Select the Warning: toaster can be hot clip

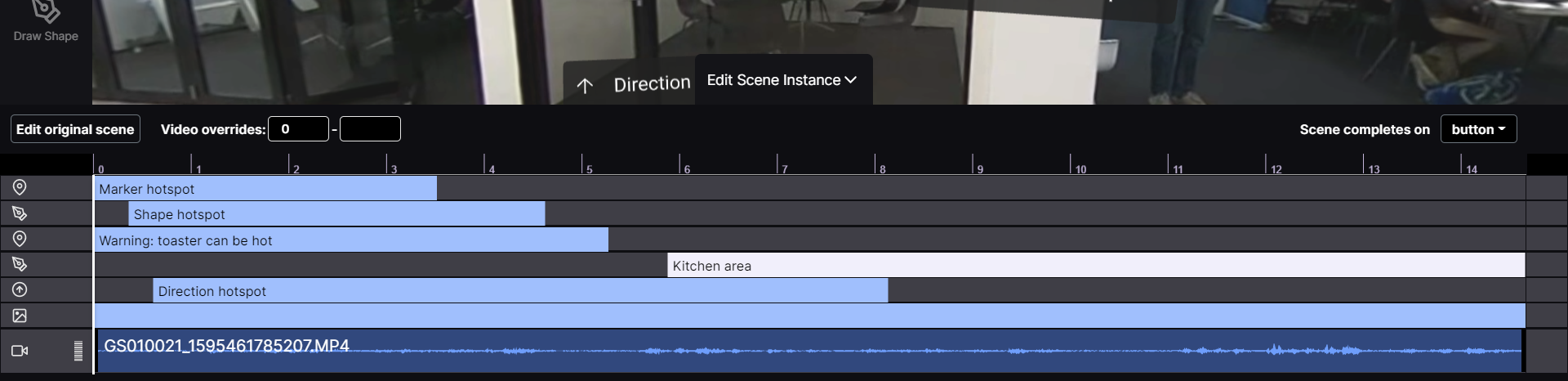[x=351, y=239]
